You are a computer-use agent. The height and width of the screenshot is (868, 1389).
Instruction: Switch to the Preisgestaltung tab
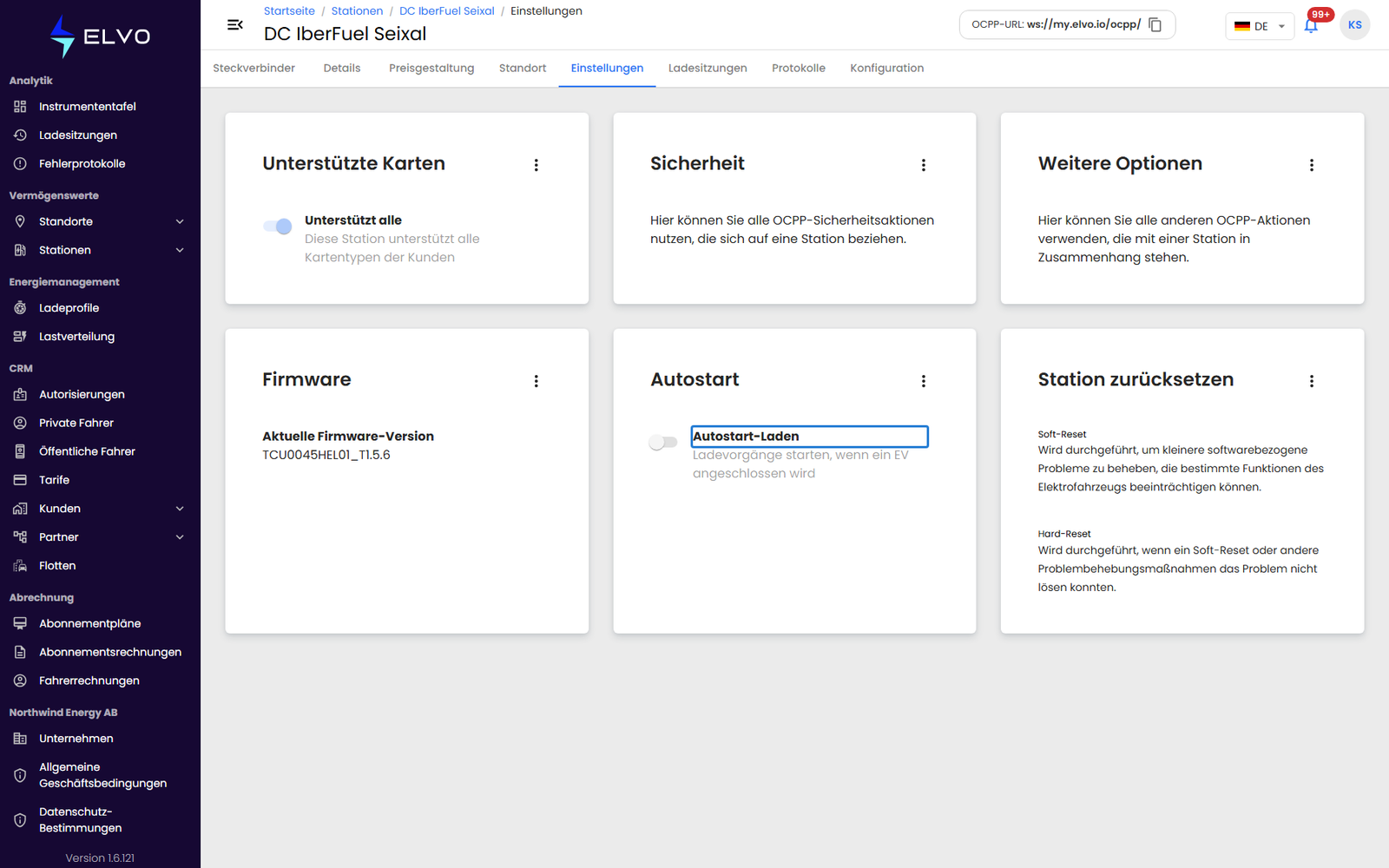click(x=431, y=69)
